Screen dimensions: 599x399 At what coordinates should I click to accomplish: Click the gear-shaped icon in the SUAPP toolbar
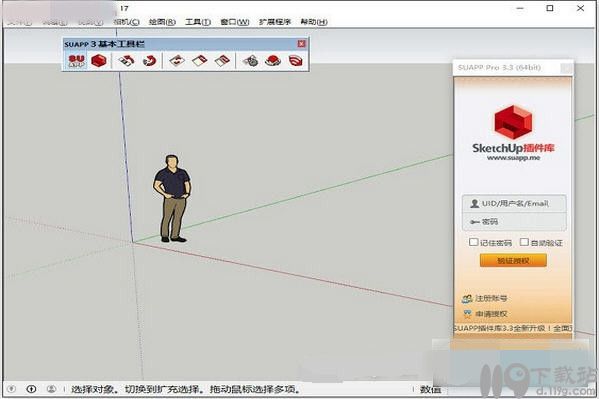coord(250,61)
